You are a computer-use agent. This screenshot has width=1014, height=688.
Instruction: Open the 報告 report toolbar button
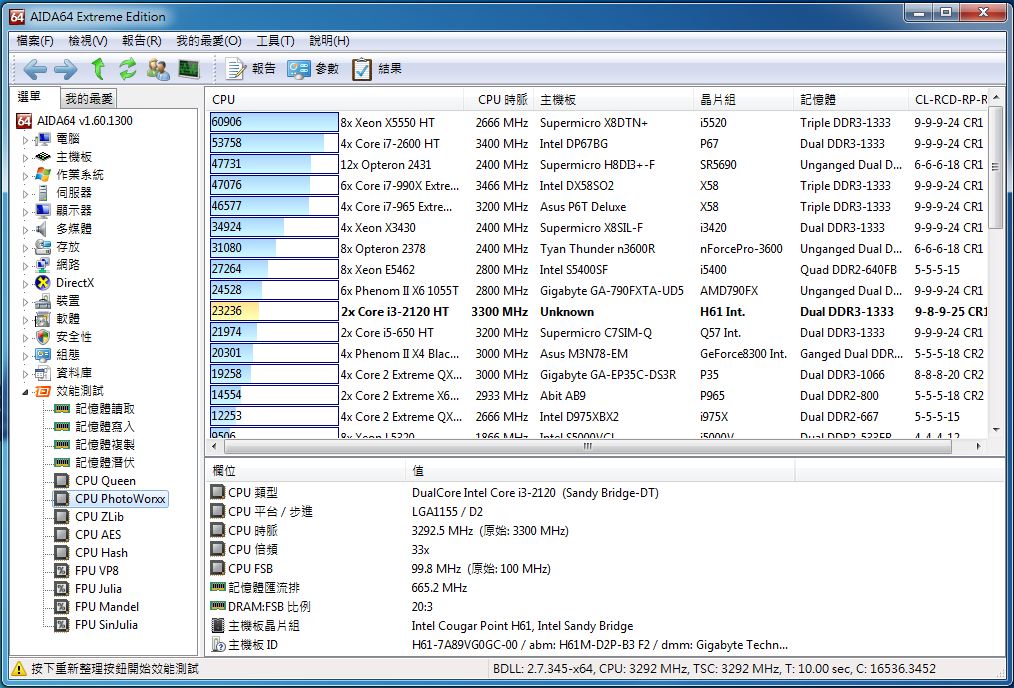[250, 69]
